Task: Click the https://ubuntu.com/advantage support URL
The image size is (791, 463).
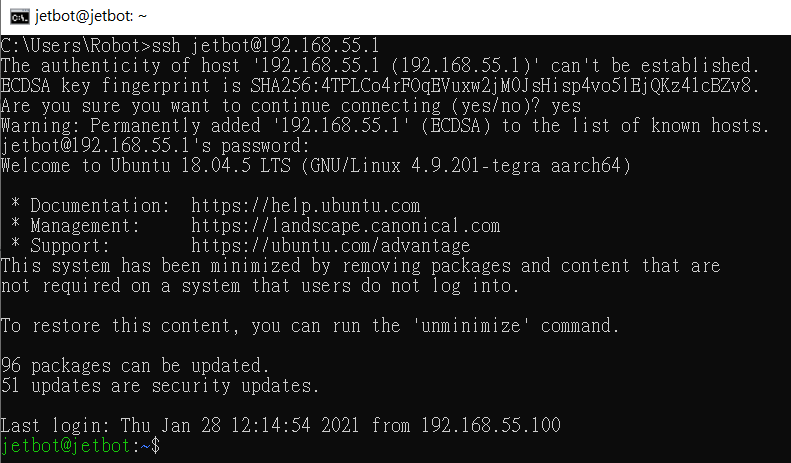Action: 330,246
